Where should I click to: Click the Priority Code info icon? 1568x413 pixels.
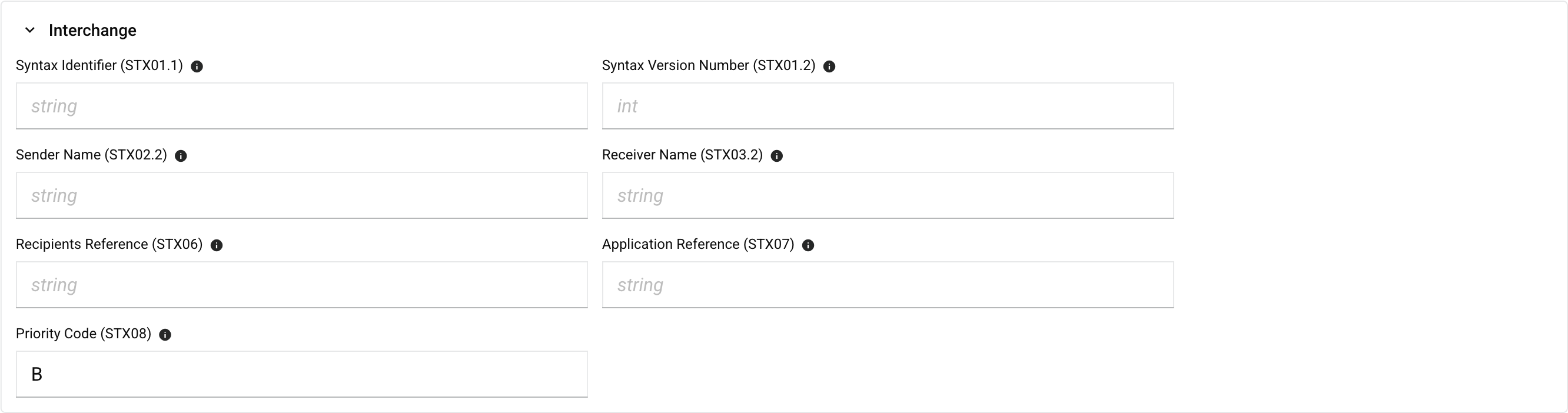tap(165, 335)
